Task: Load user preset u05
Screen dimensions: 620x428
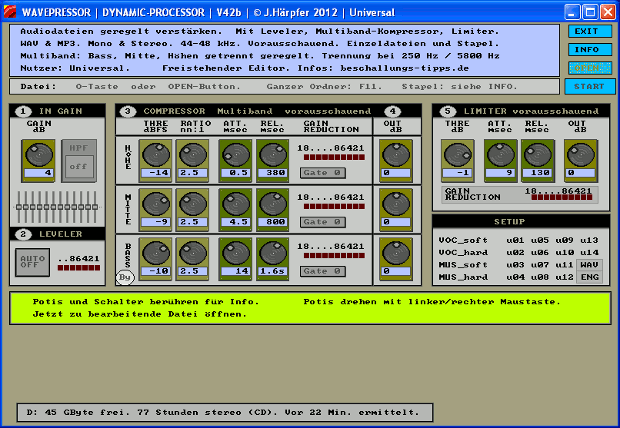Action: pos(540,240)
